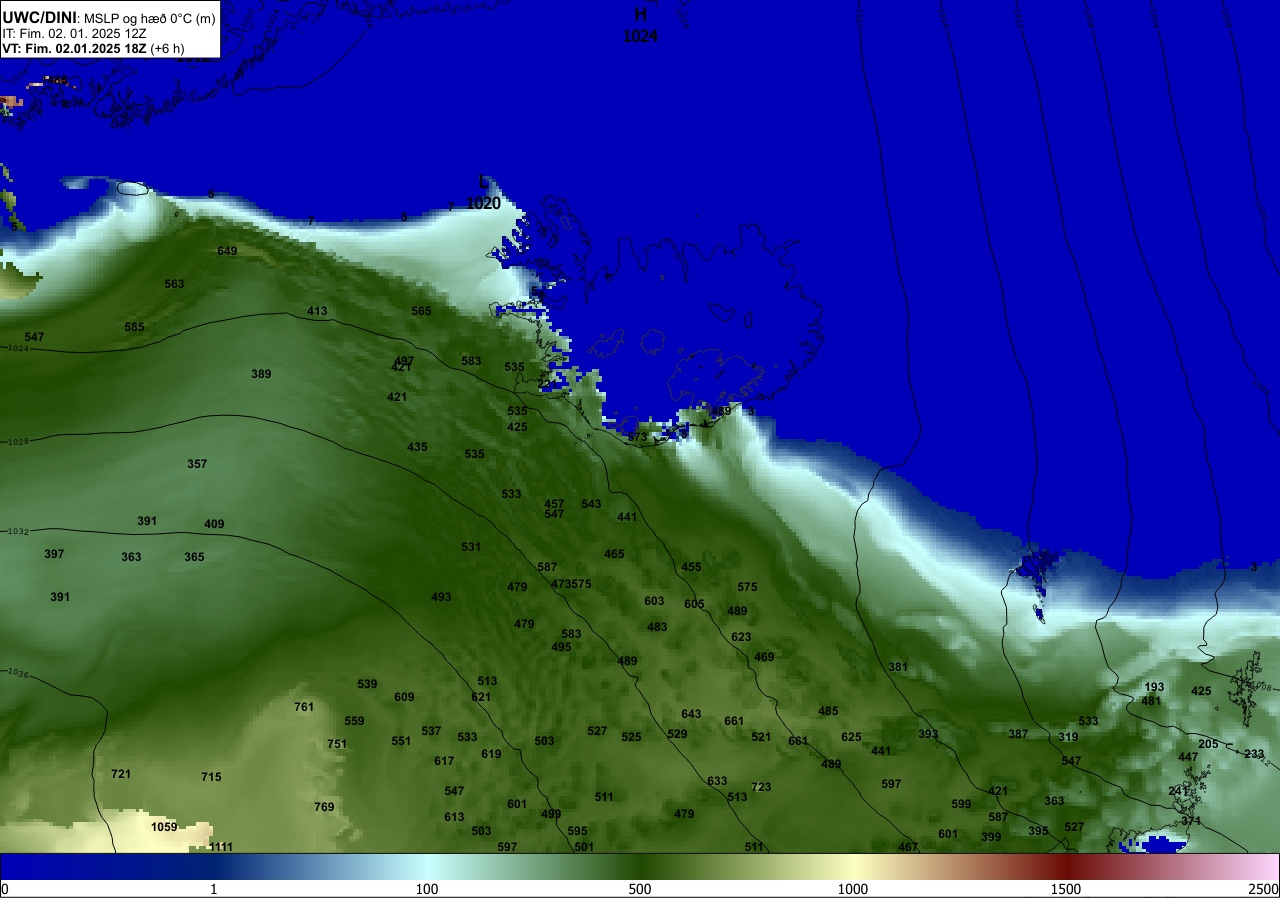Click the height value 613
The image size is (1280, 898).
coord(454,817)
